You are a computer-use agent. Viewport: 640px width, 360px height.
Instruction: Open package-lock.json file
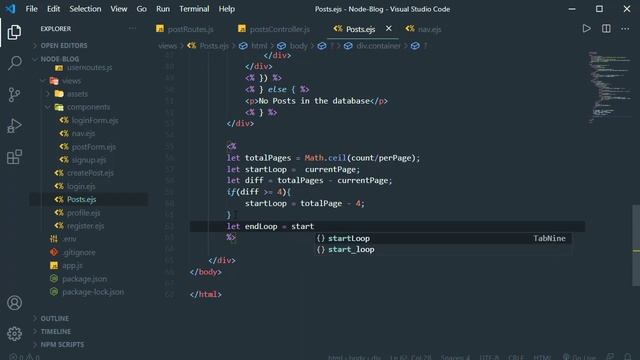[93, 292]
